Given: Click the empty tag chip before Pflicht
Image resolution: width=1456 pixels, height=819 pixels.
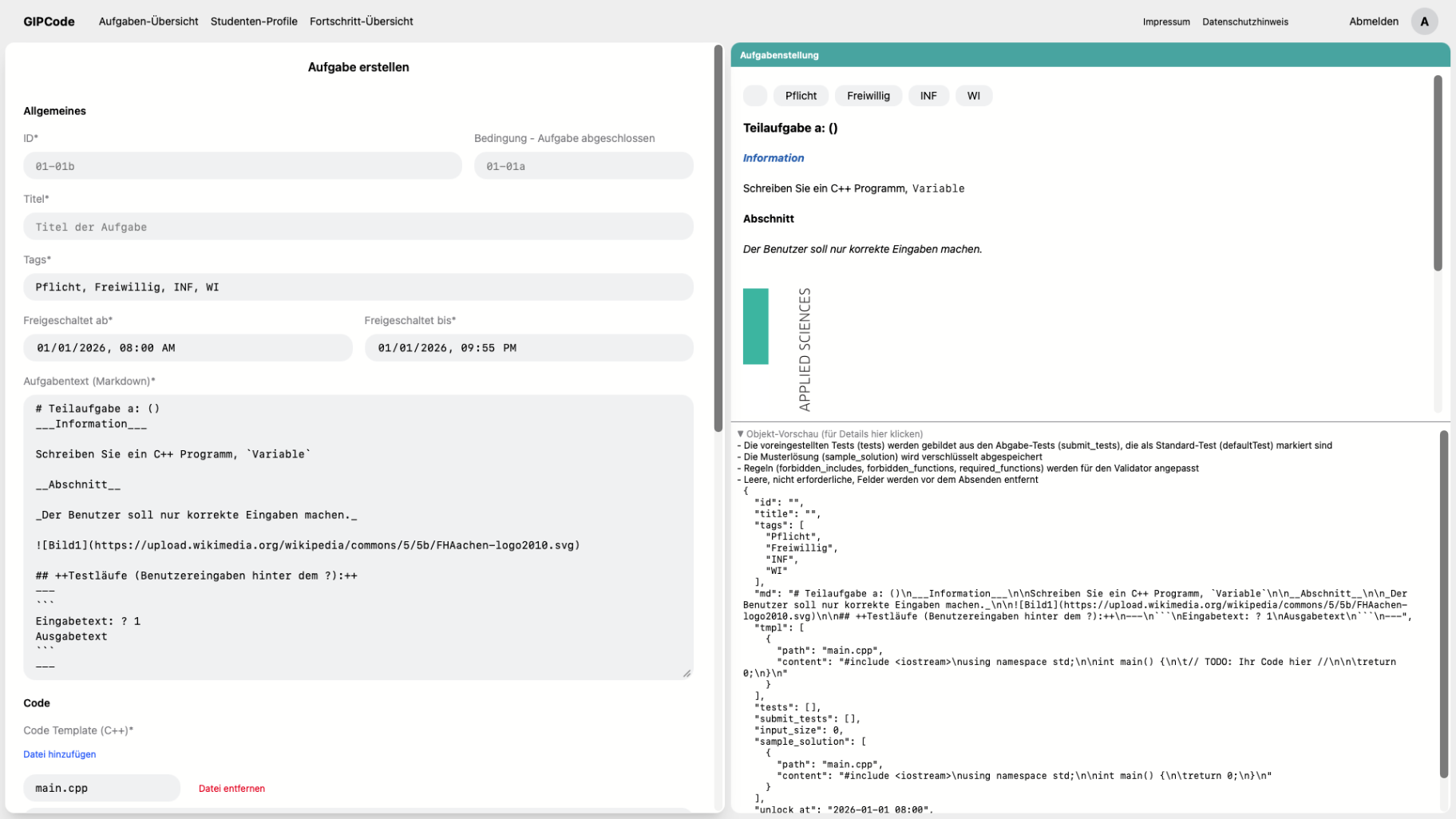Looking at the screenshot, I should [x=755, y=96].
